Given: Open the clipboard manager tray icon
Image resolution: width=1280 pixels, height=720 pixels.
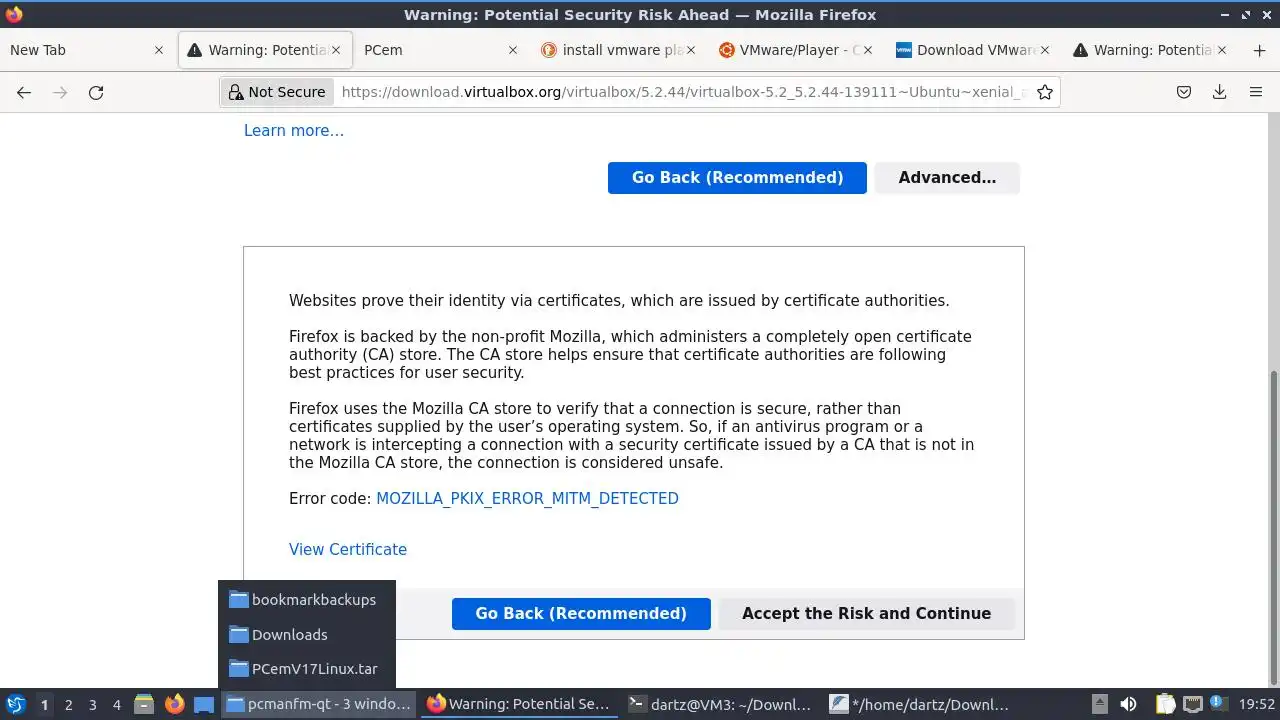Looking at the screenshot, I should pos(1165,704).
